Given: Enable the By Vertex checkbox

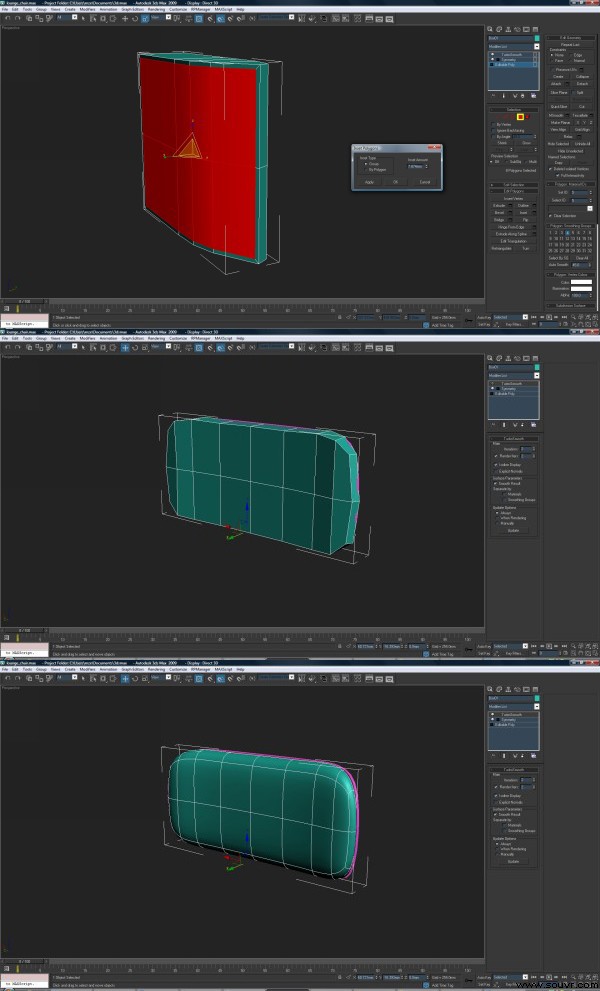Looking at the screenshot, I should [x=494, y=125].
